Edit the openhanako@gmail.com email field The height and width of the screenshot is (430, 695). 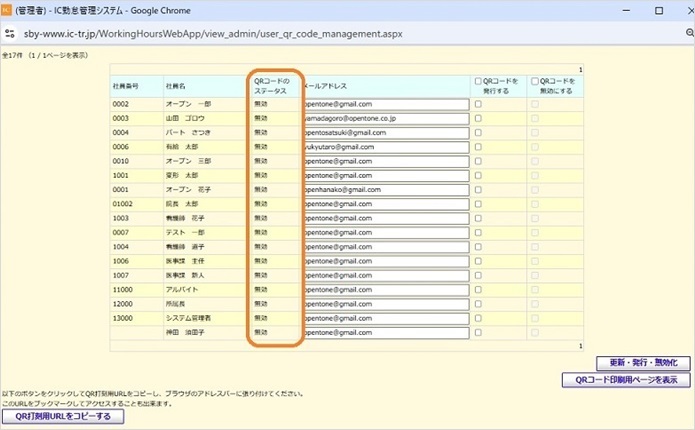tap(386, 190)
